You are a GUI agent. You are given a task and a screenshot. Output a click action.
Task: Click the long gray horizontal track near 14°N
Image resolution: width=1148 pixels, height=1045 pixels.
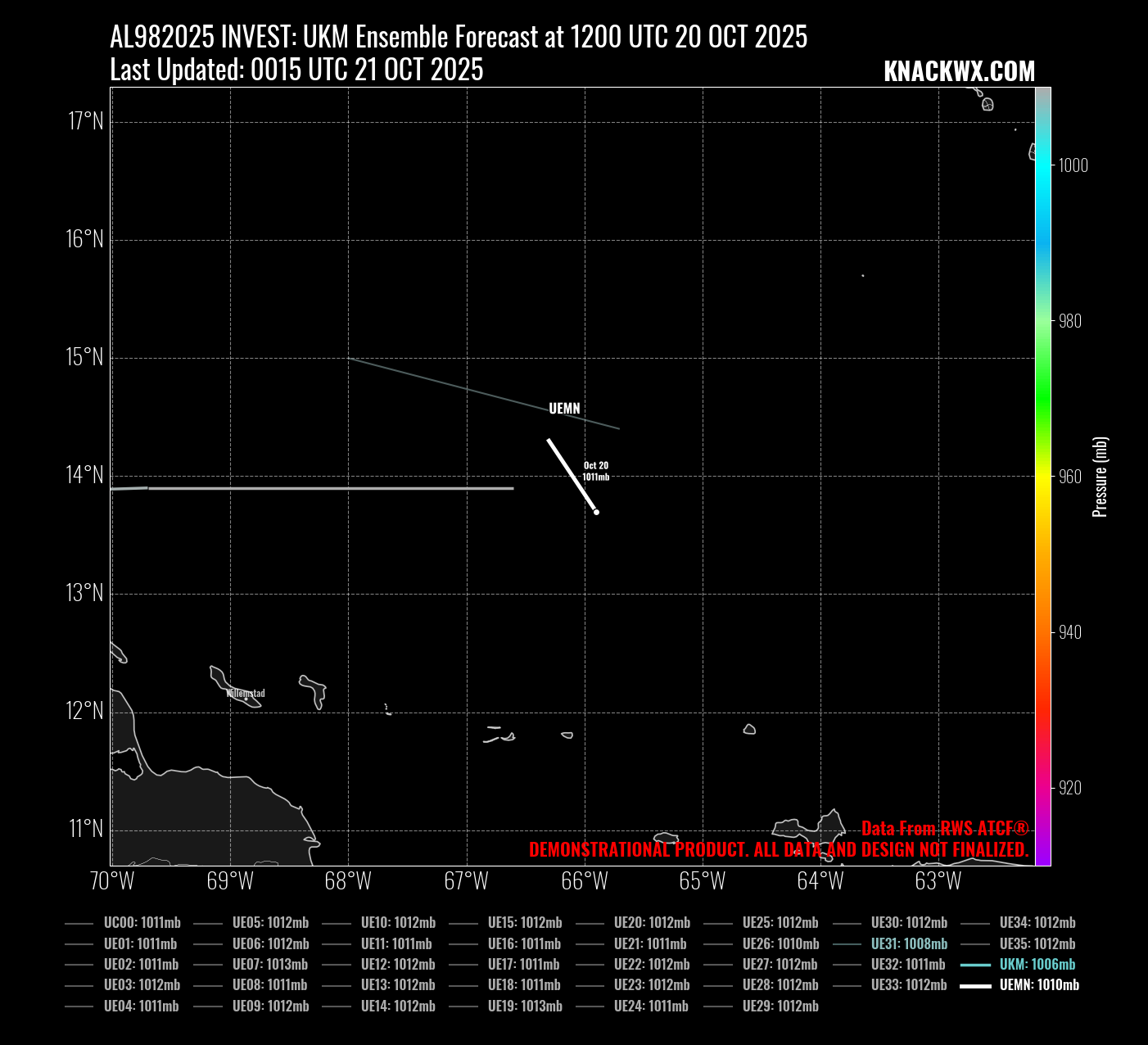click(x=328, y=488)
